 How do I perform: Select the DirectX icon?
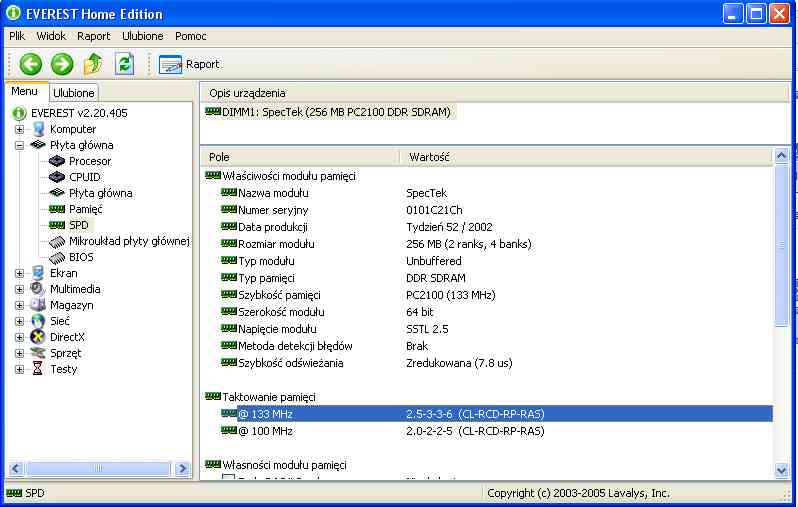[x=38, y=337]
